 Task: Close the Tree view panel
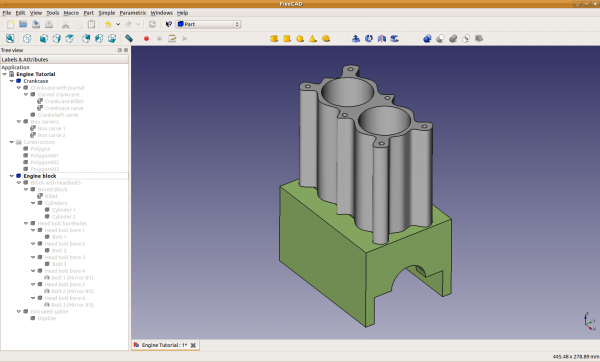click(x=126, y=50)
